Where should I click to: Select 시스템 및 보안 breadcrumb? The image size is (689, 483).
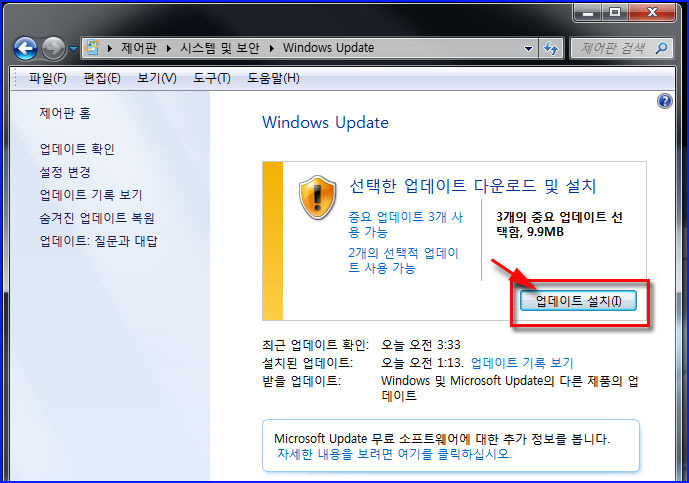[220, 47]
